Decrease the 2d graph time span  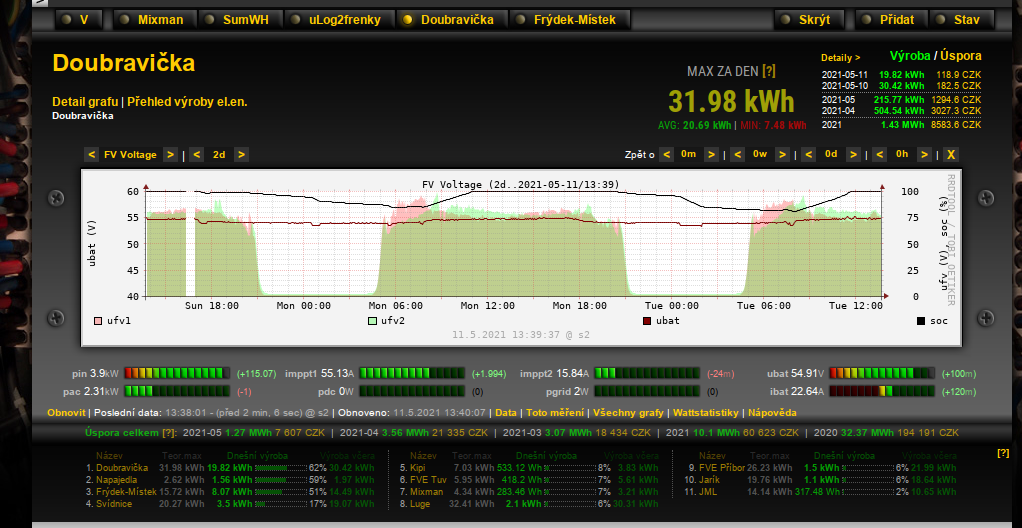point(197,155)
